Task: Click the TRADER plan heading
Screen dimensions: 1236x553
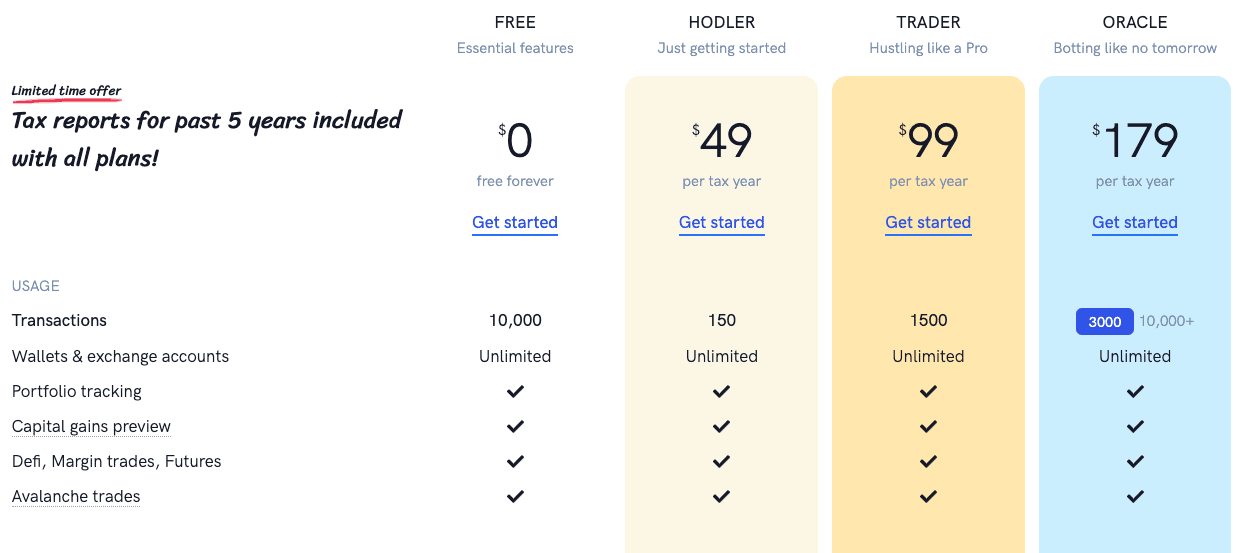Action: click(928, 22)
